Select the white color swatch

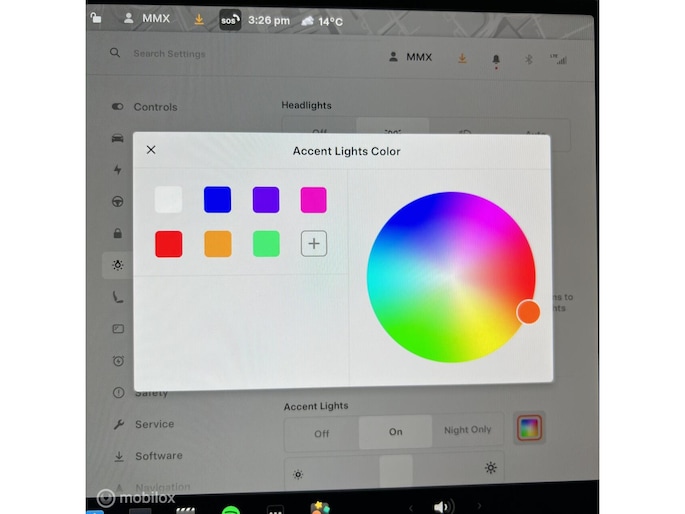(x=169, y=199)
